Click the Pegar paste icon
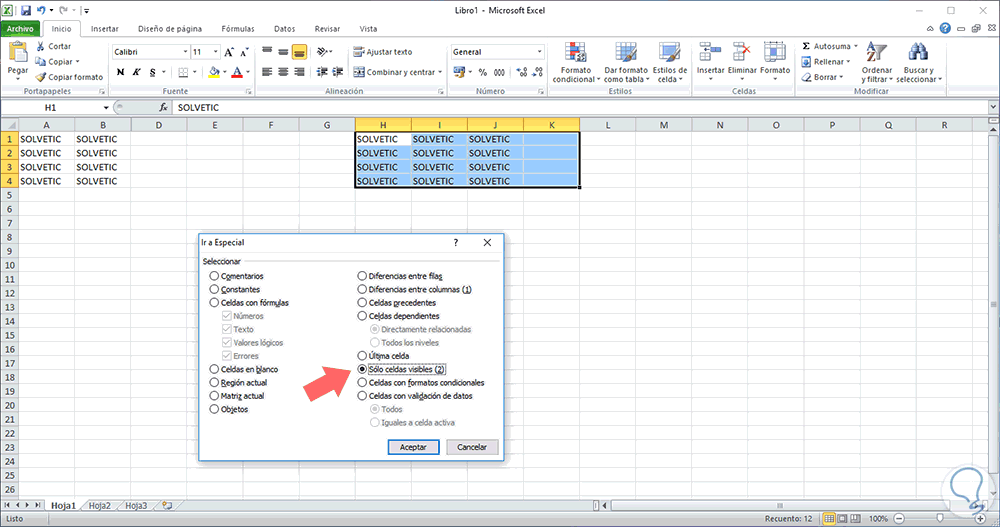 [18, 53]
